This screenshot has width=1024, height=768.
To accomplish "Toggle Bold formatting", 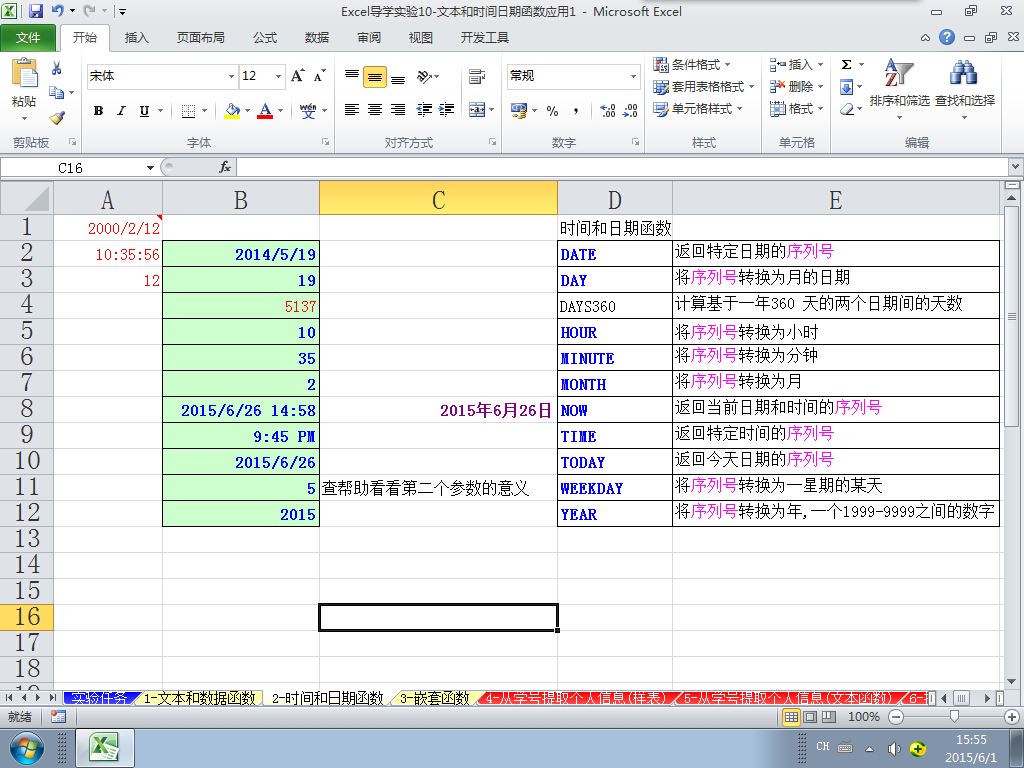I will pos(99,111).
